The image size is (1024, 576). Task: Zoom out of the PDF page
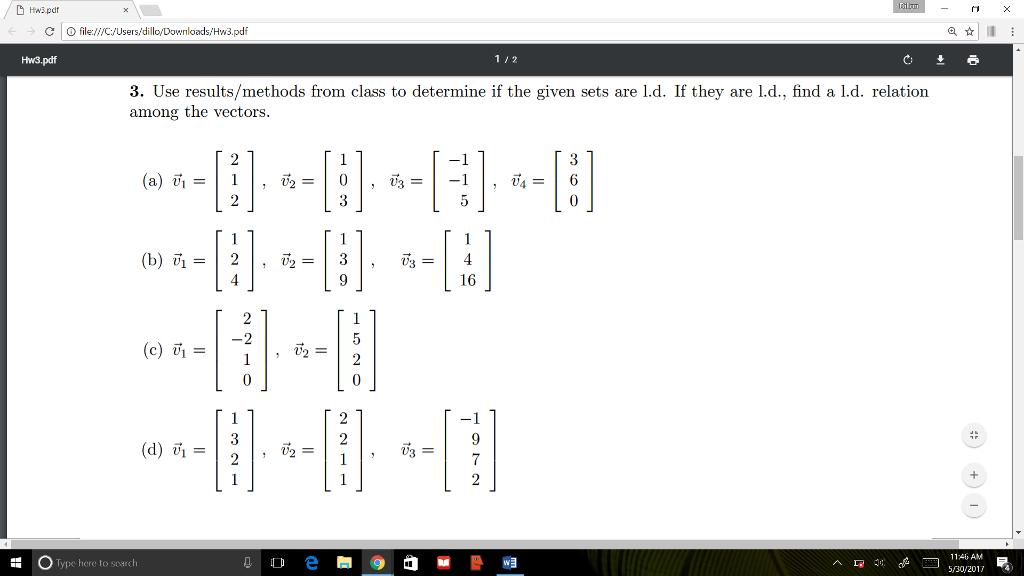click(973, 506)
